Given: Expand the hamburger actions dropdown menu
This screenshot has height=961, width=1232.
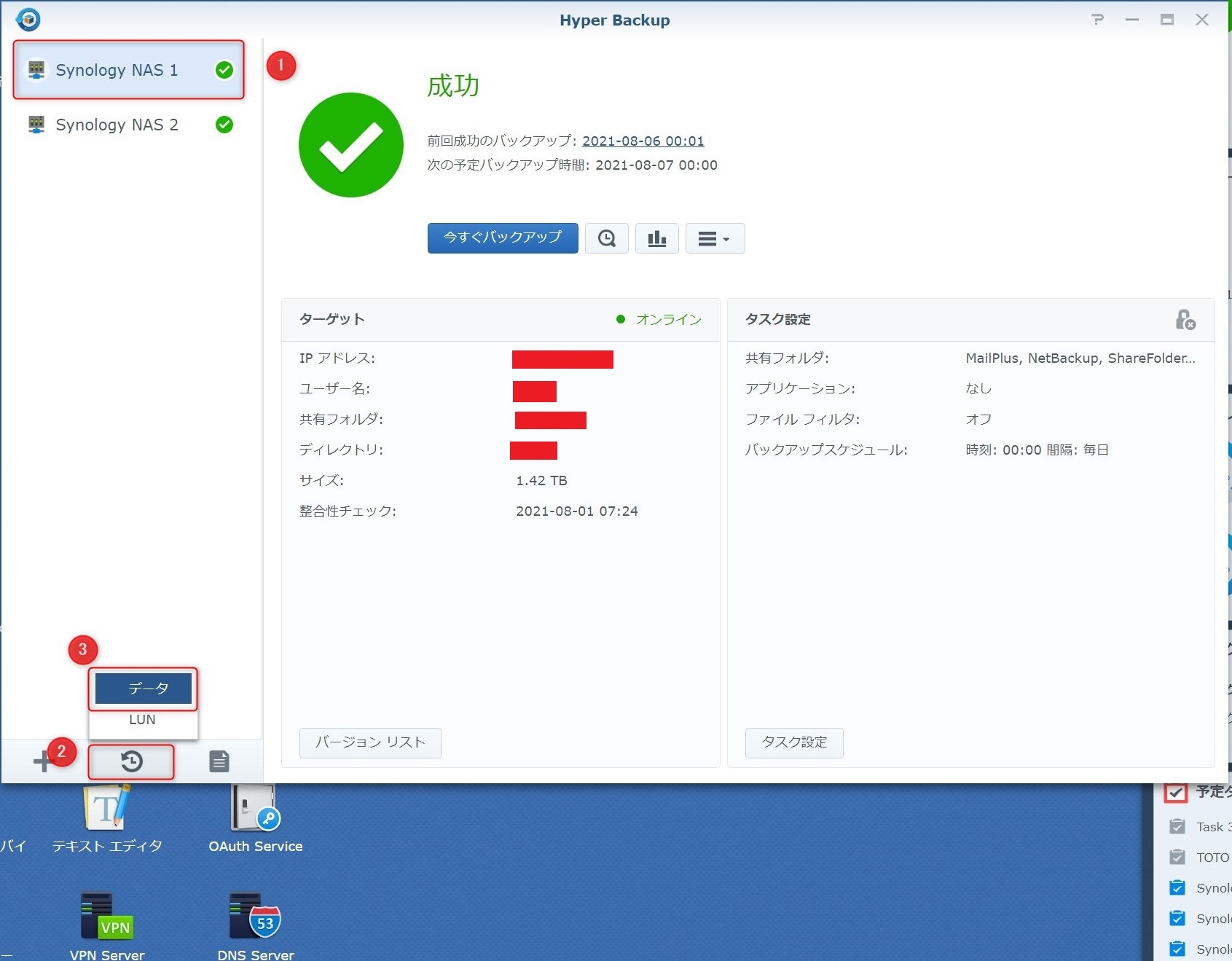Looking at the screenshot, I should [715, 238].
